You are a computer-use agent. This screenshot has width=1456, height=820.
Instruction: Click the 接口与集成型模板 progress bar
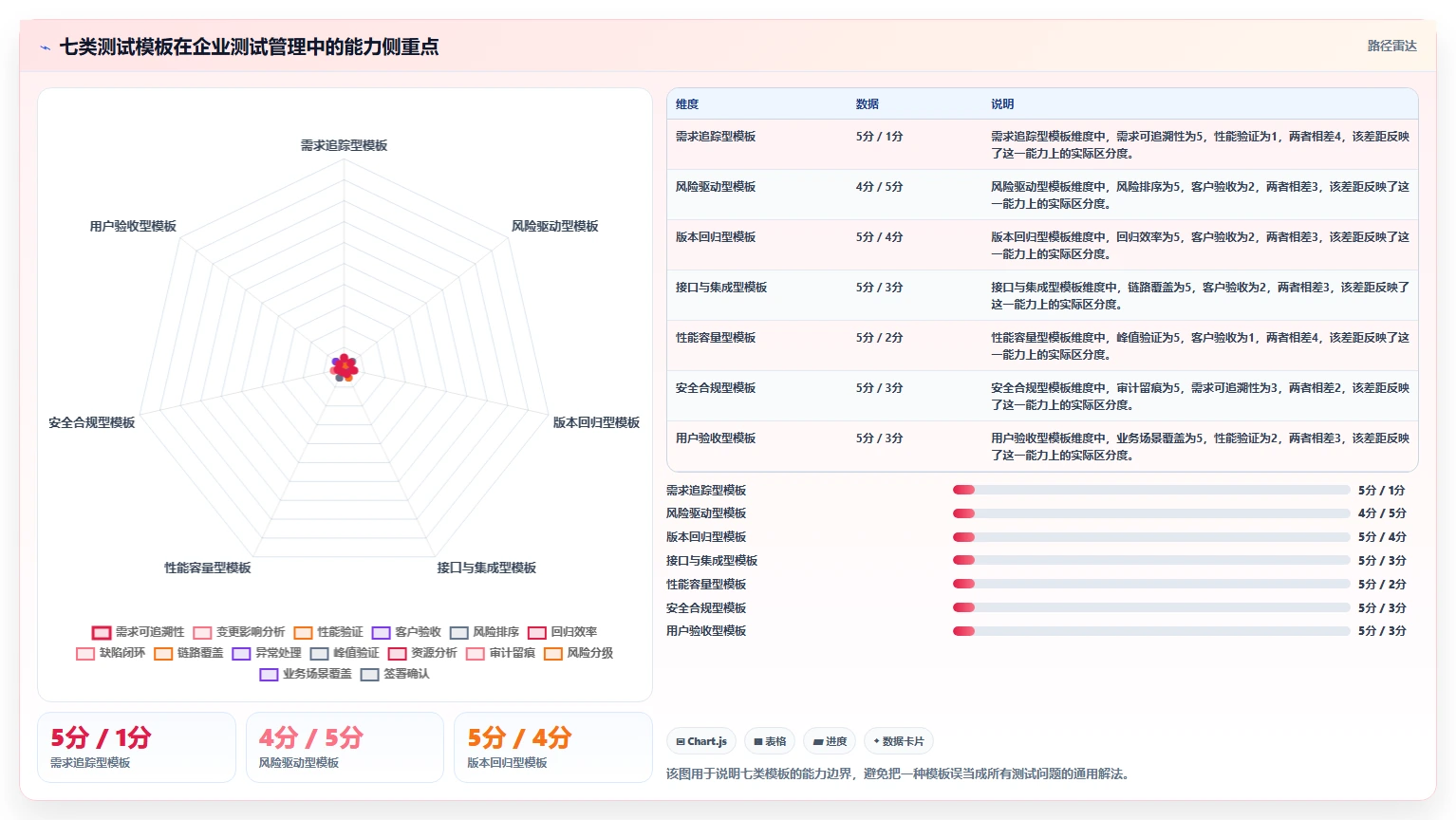coord(1151,560)
